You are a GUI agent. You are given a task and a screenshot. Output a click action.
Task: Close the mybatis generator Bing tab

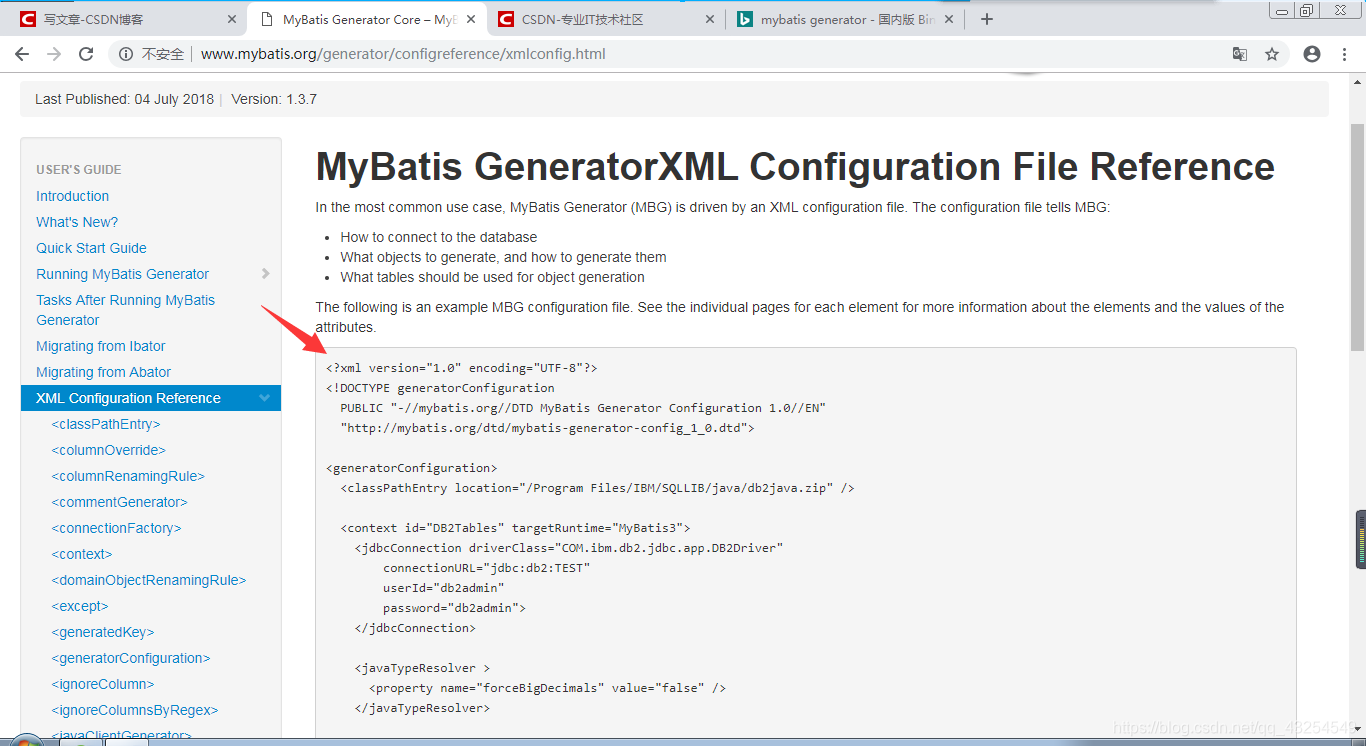949,19
